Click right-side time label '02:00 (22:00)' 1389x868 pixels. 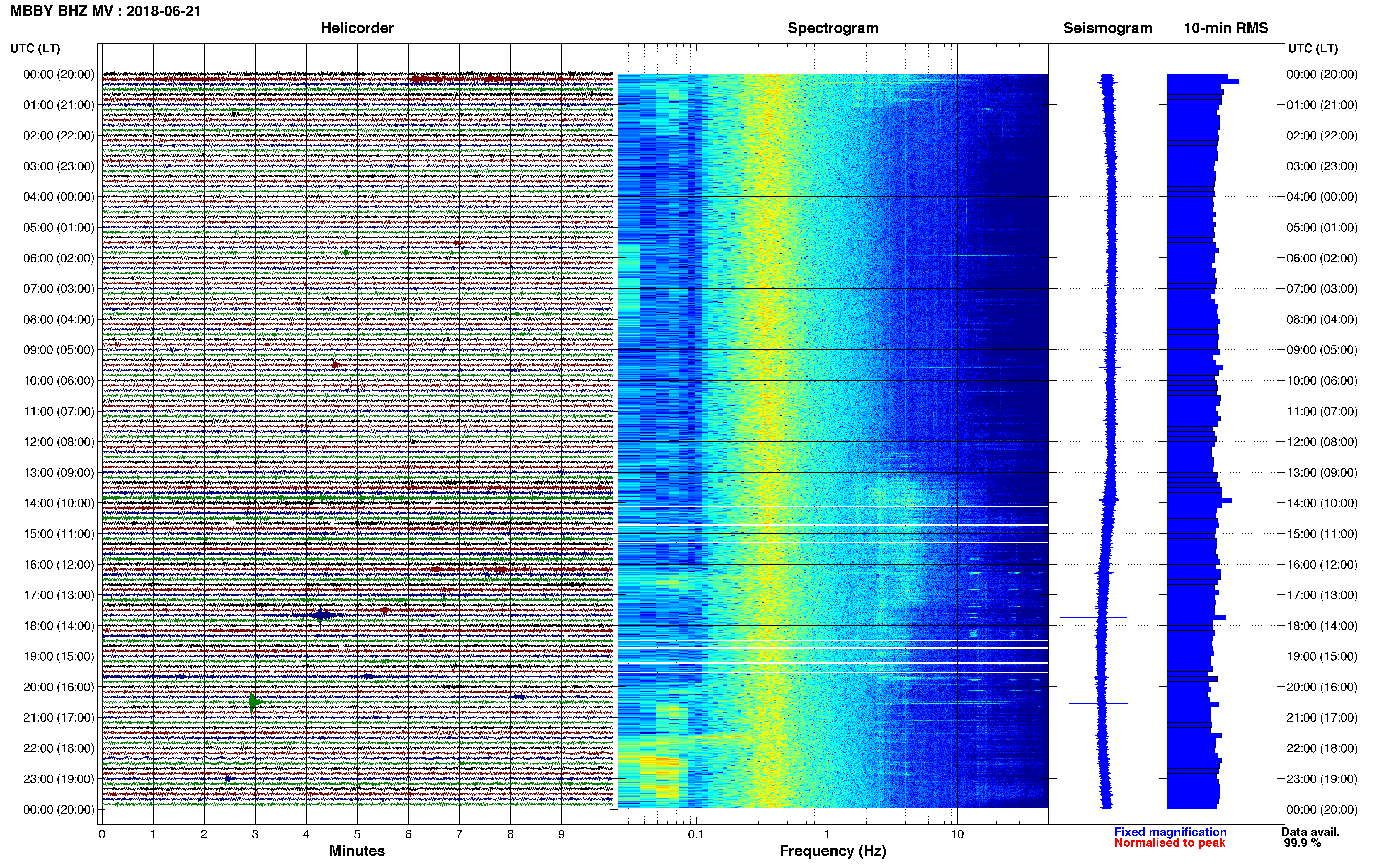1322,135
